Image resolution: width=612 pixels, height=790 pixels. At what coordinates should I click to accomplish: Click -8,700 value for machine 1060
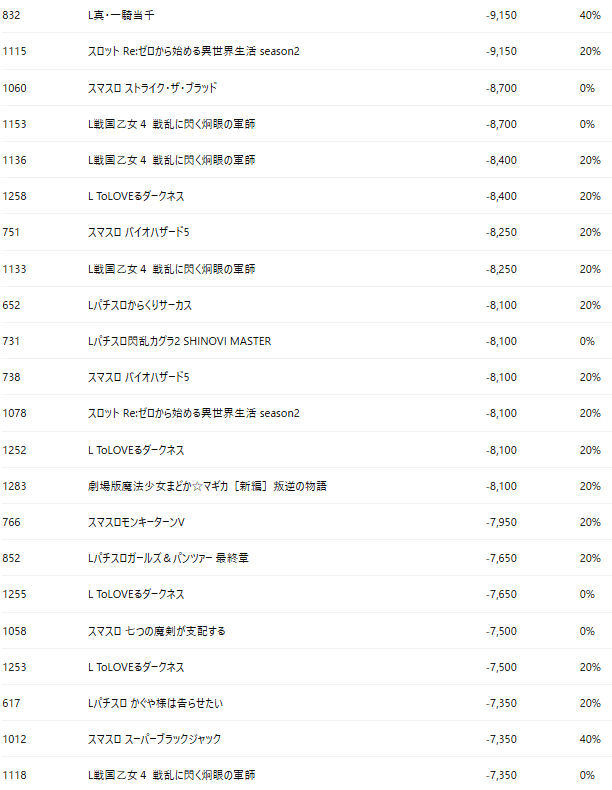click(501, 88)
